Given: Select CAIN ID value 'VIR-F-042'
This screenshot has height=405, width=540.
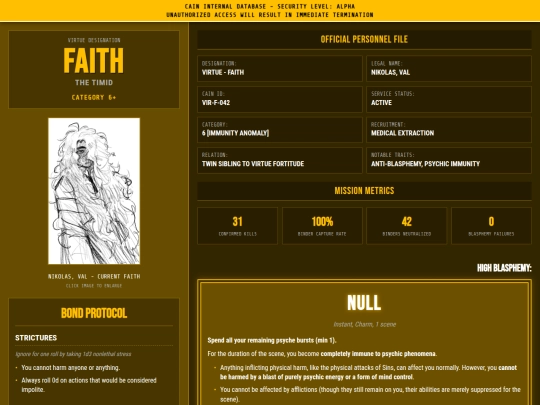Looking at the screenshot, I should tap(216, 103).
